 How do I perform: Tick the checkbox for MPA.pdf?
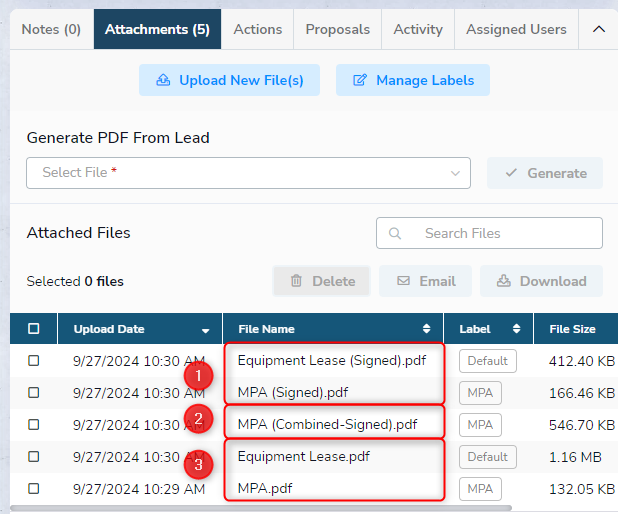(x=34, y=488)
